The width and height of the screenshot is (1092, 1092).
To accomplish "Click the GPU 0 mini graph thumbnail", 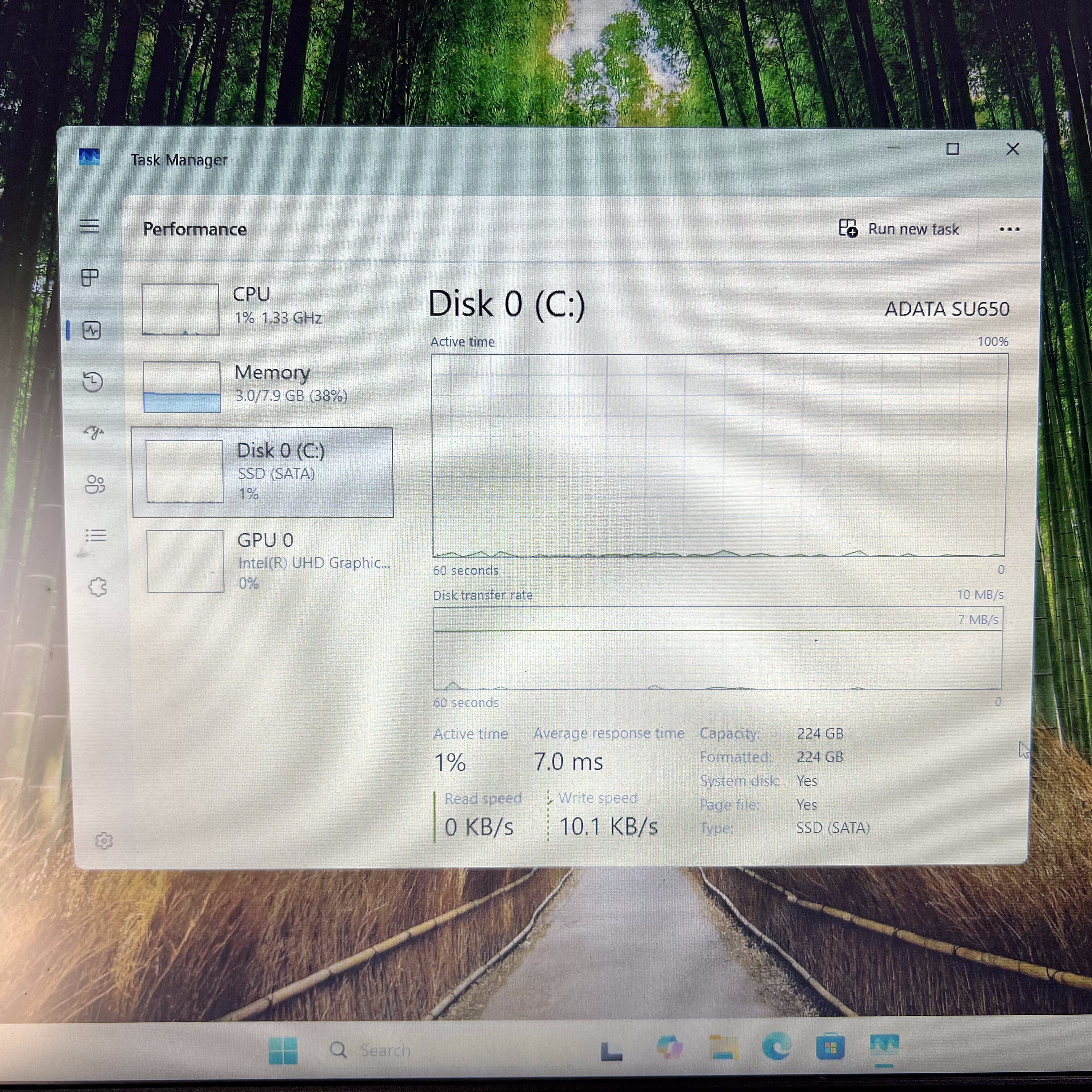I will (185, 561).
